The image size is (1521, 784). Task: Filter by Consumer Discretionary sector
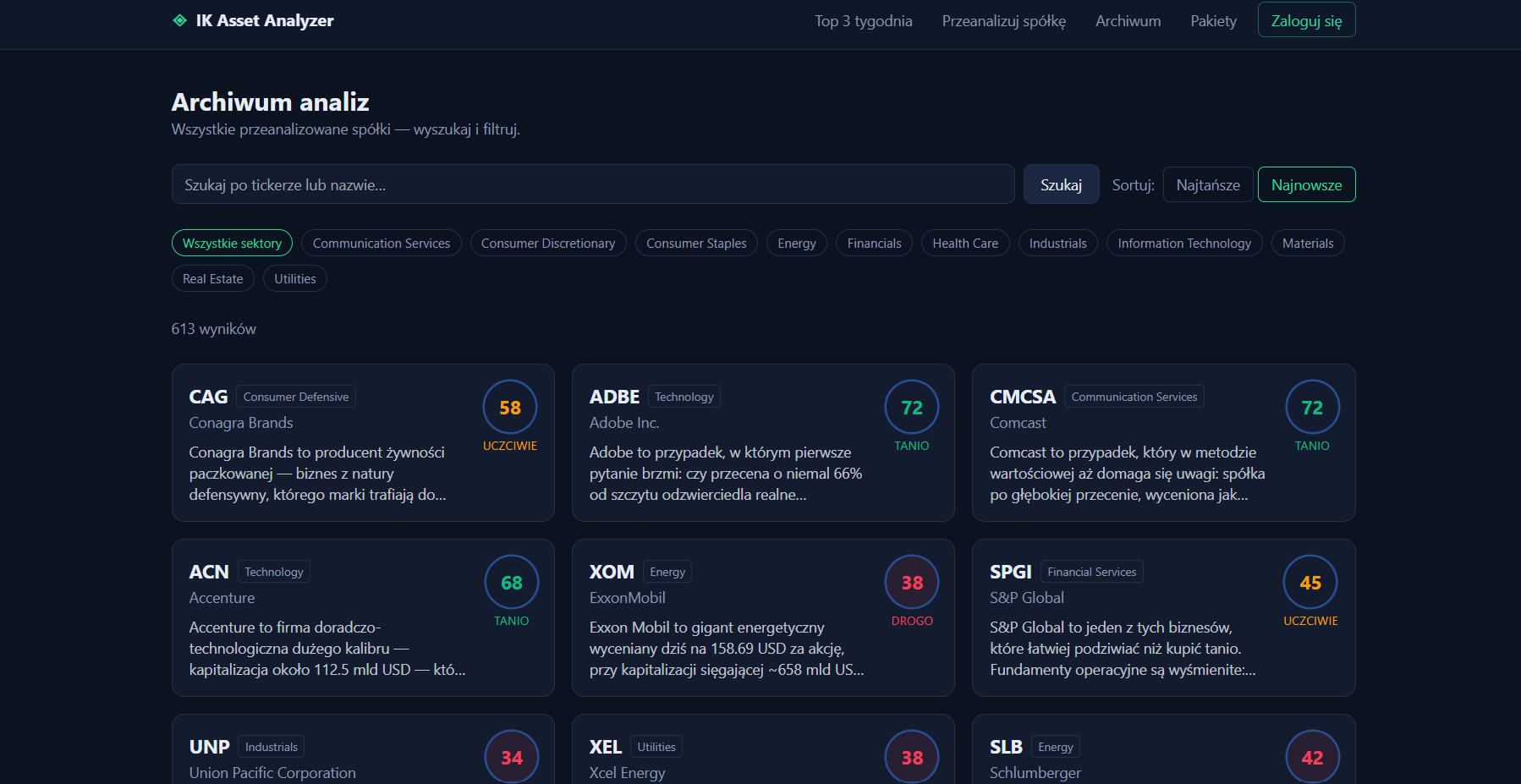548,244
